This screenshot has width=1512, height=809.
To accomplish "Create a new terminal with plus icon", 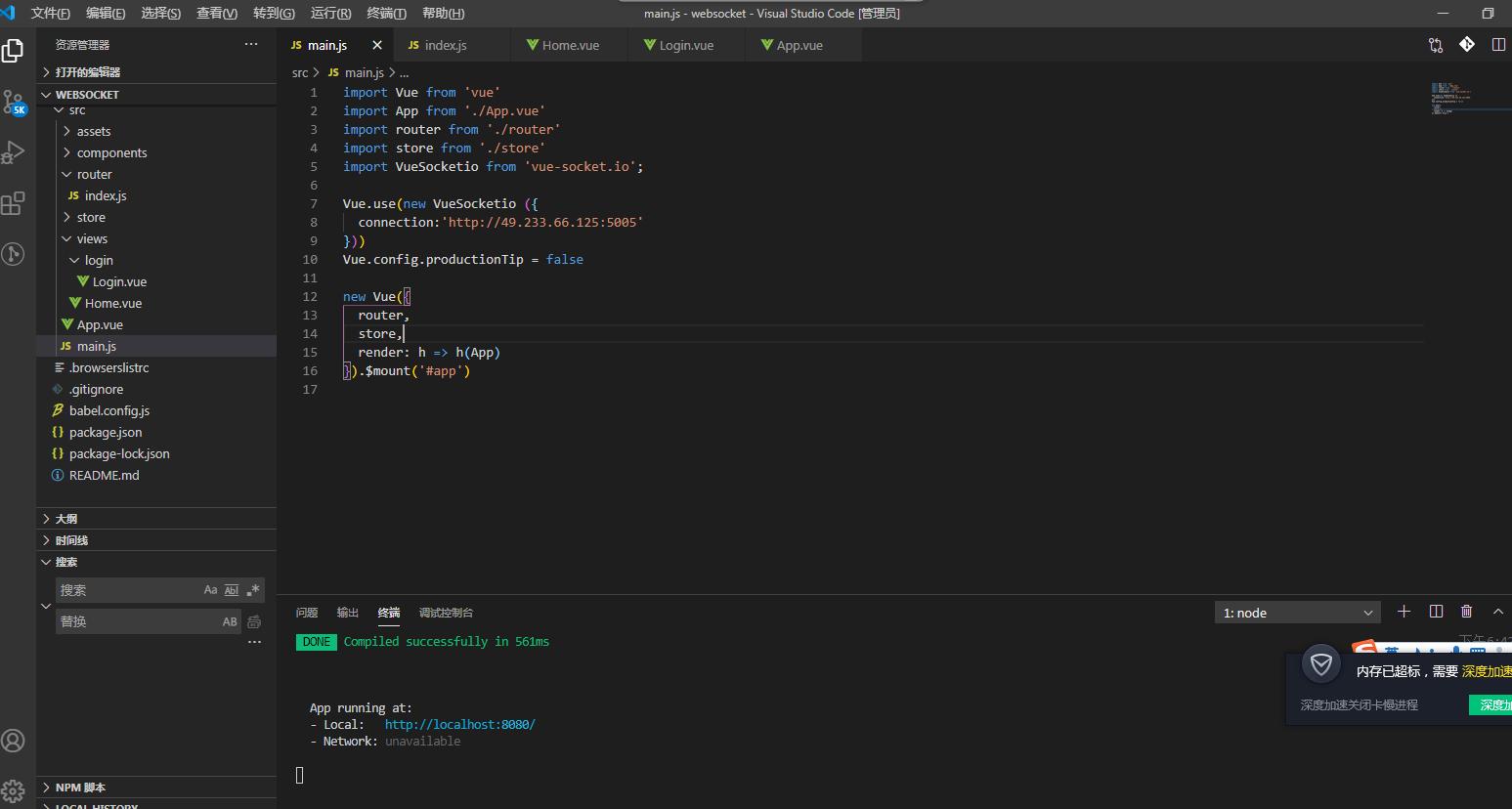I will (x=1404, y=611).
